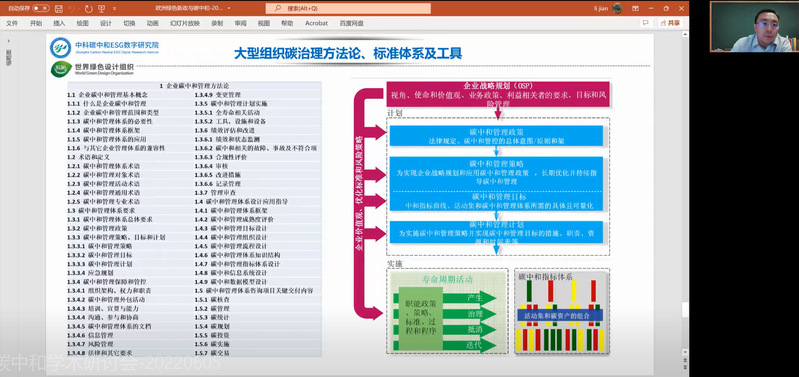This screenshot has width=799, height=377.
Task: Click the vertical scrollbar thumb at right
Action: 685,310
